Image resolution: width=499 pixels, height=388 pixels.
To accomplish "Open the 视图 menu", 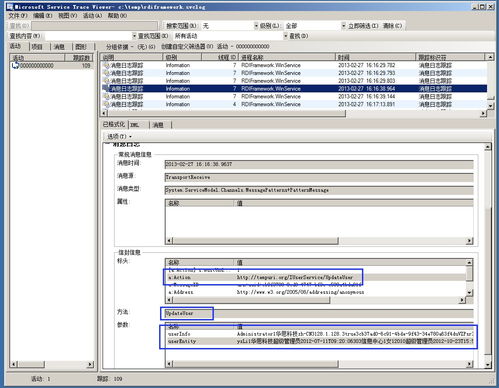I will [x=67, y=16].
